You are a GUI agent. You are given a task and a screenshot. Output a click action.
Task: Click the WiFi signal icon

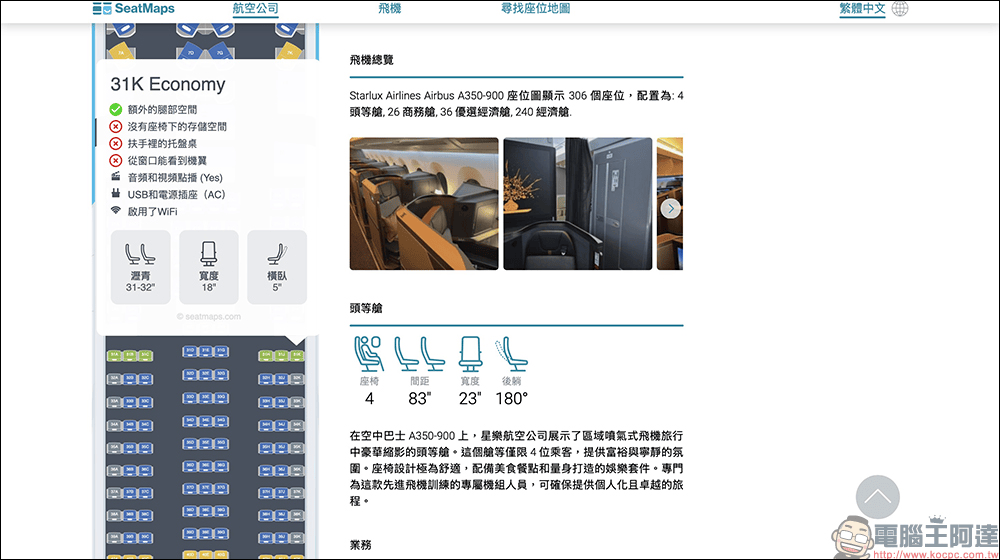point(115,210)
